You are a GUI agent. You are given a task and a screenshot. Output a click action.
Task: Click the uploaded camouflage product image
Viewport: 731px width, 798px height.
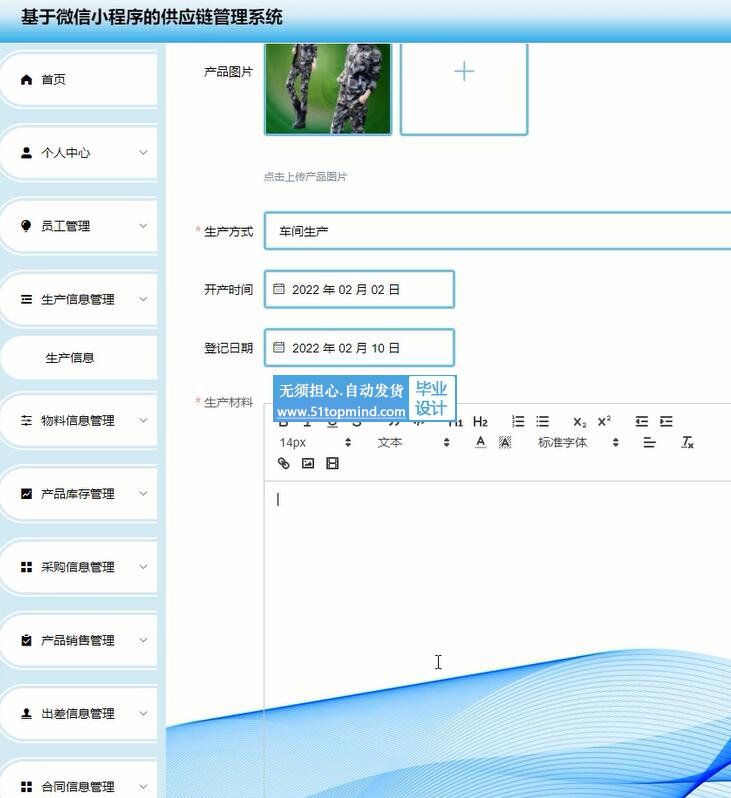click(328, 89)
